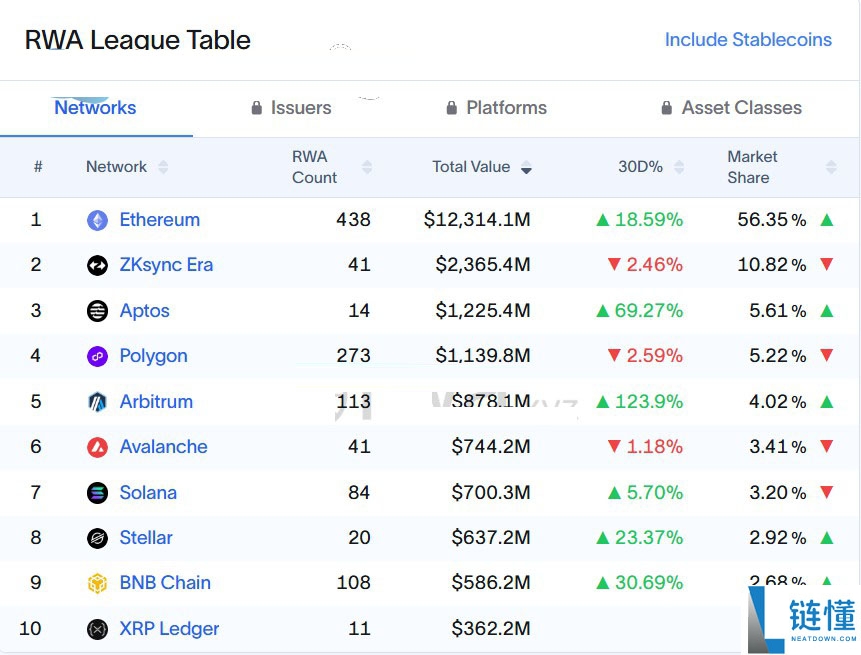Image resolution: width=861 pixels, height=655 pixels.
Task: Click the RWA Count column header text
Action: point(315,167)
